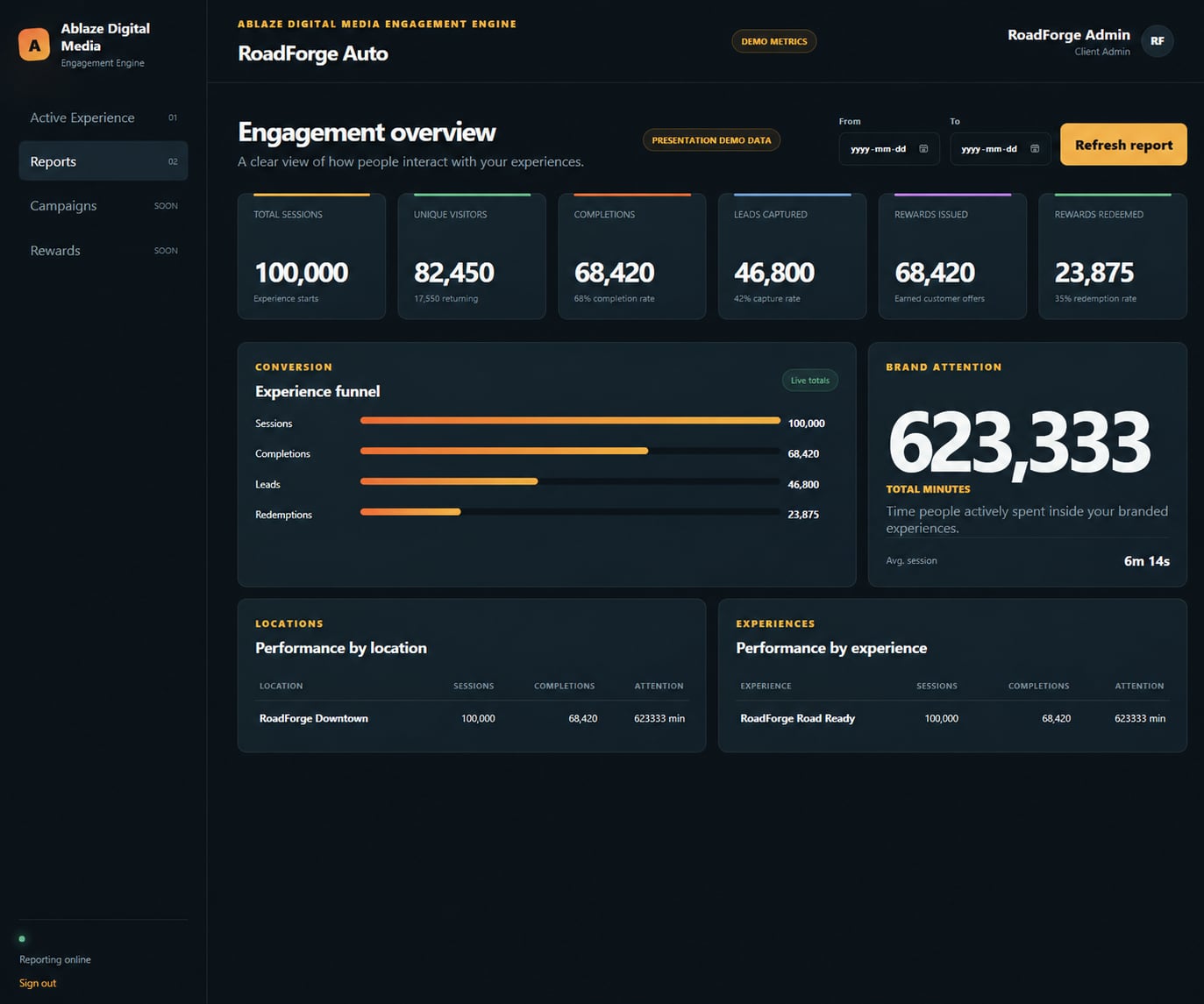This screenshot has height=1004, width=1204.
Task: Select Reports in the sidebar
Action: [103, 161]
